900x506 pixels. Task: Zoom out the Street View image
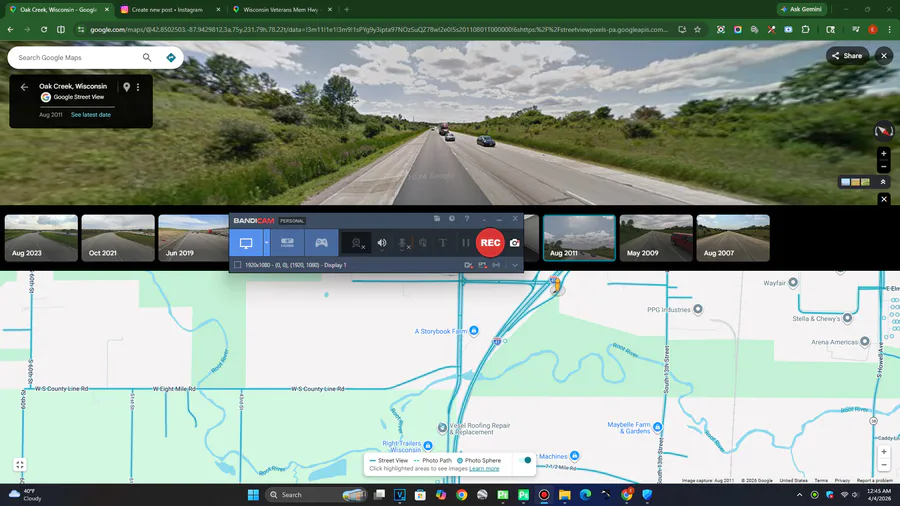[x=884, y=166]
